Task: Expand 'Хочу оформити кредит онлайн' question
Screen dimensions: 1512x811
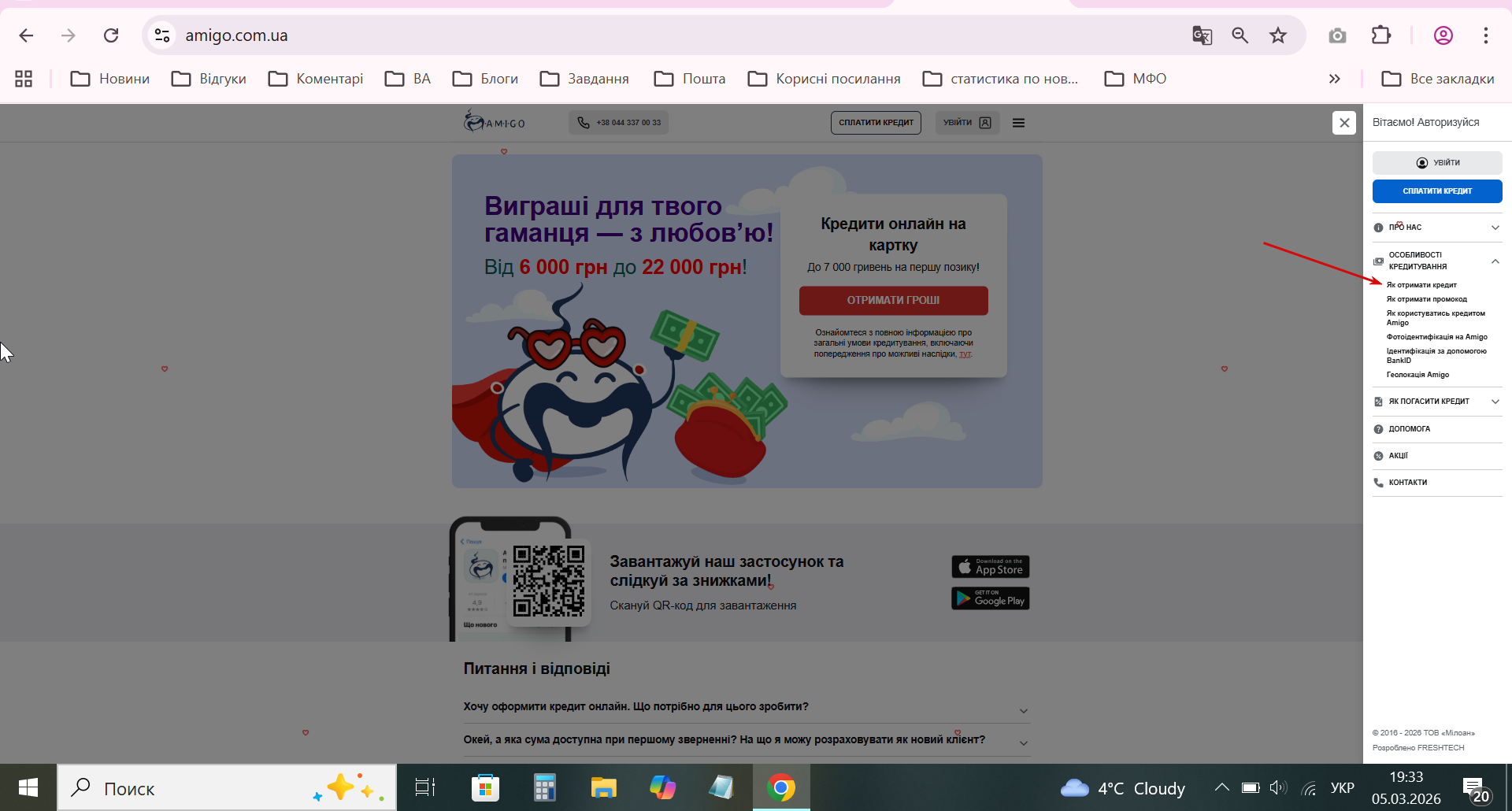Action: [747, 707]
